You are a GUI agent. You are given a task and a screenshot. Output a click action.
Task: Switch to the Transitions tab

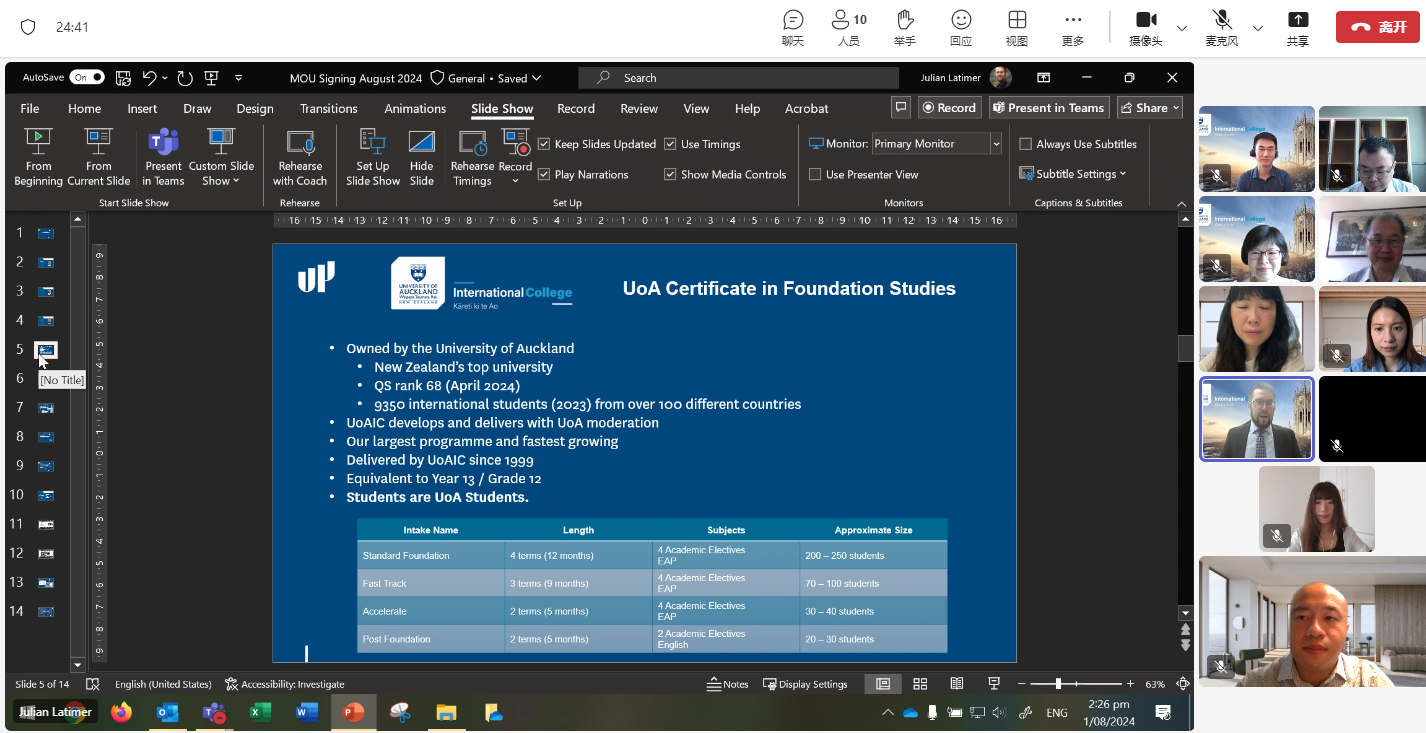[x=328, y=108]
